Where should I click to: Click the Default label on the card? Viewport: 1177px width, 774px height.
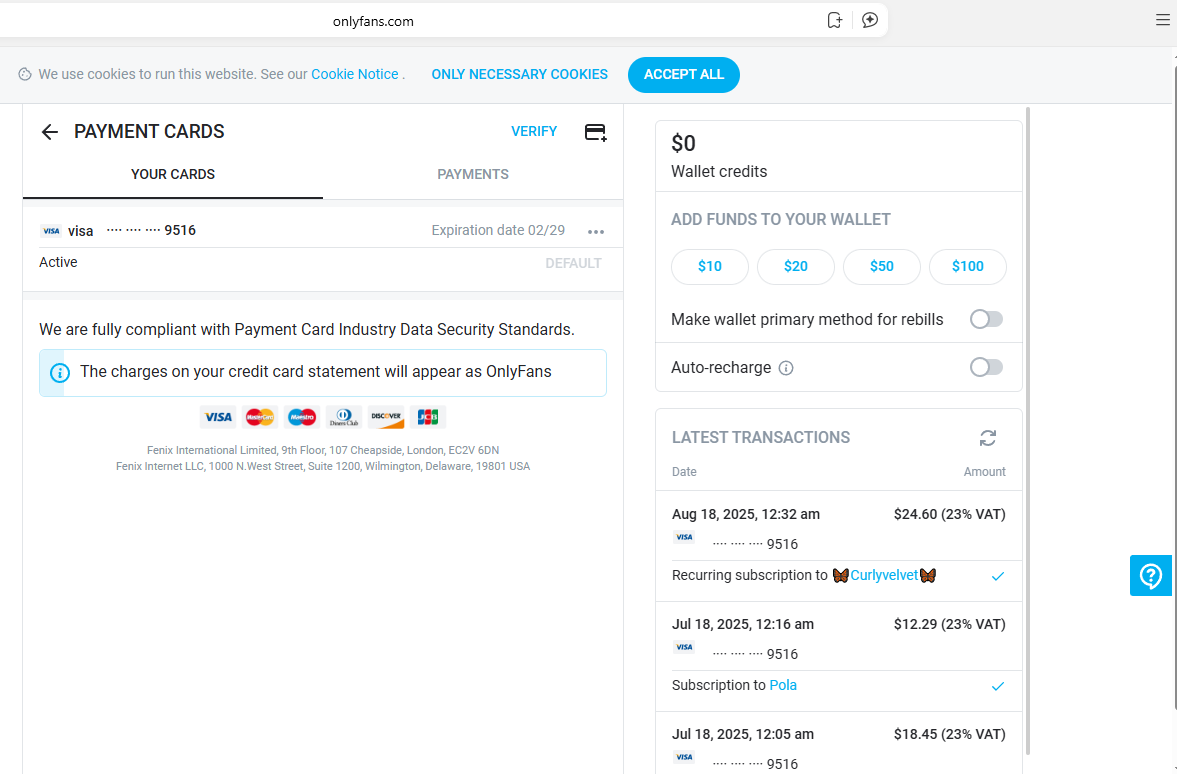pos(573,264)
